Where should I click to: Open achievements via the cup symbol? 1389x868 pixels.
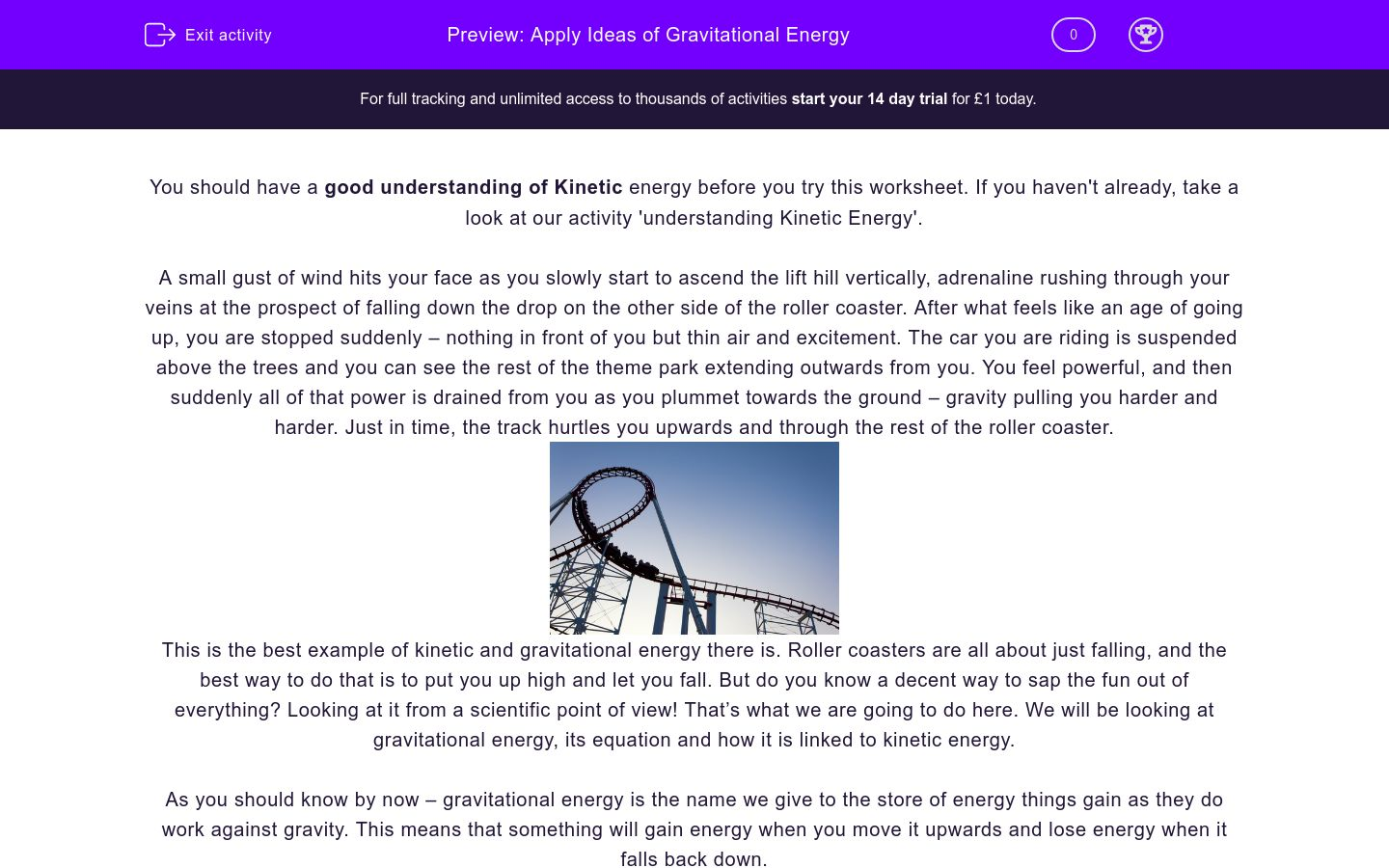coord(1146,35)
